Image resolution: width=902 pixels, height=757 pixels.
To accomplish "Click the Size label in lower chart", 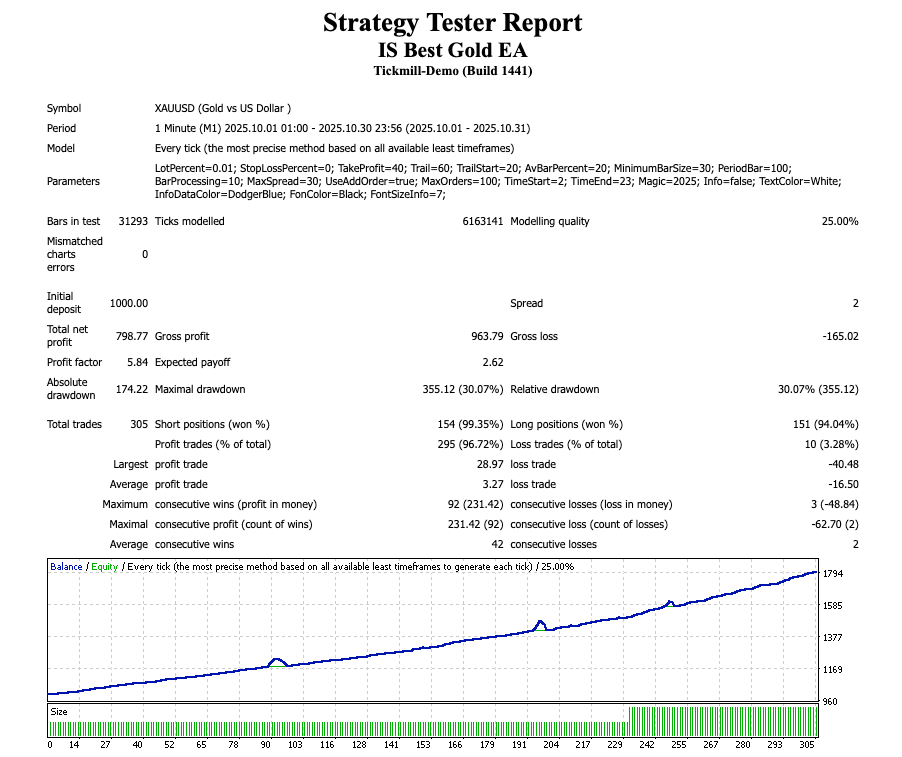I will [x=59, y=712].
